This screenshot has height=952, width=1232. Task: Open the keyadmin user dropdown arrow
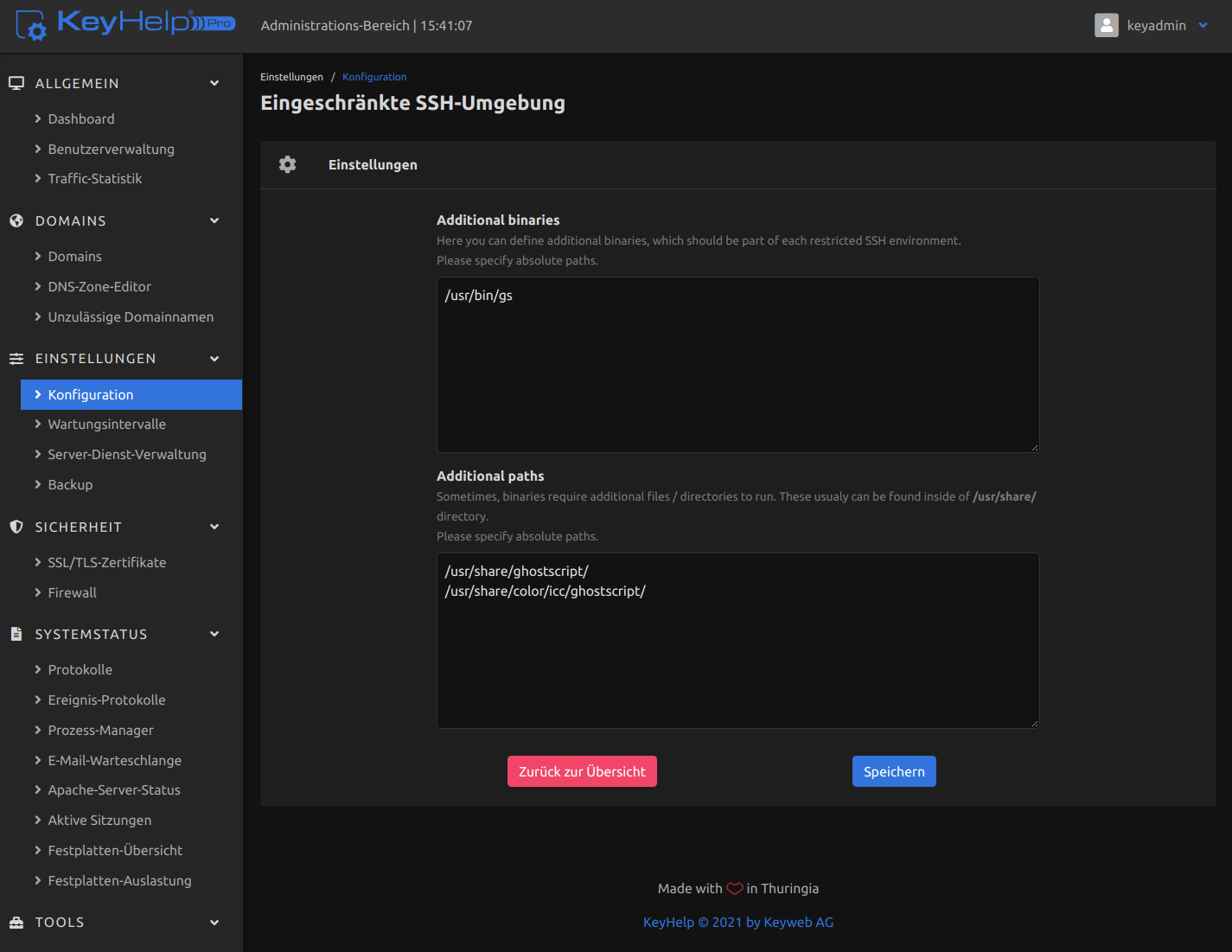pos(1203,25)
